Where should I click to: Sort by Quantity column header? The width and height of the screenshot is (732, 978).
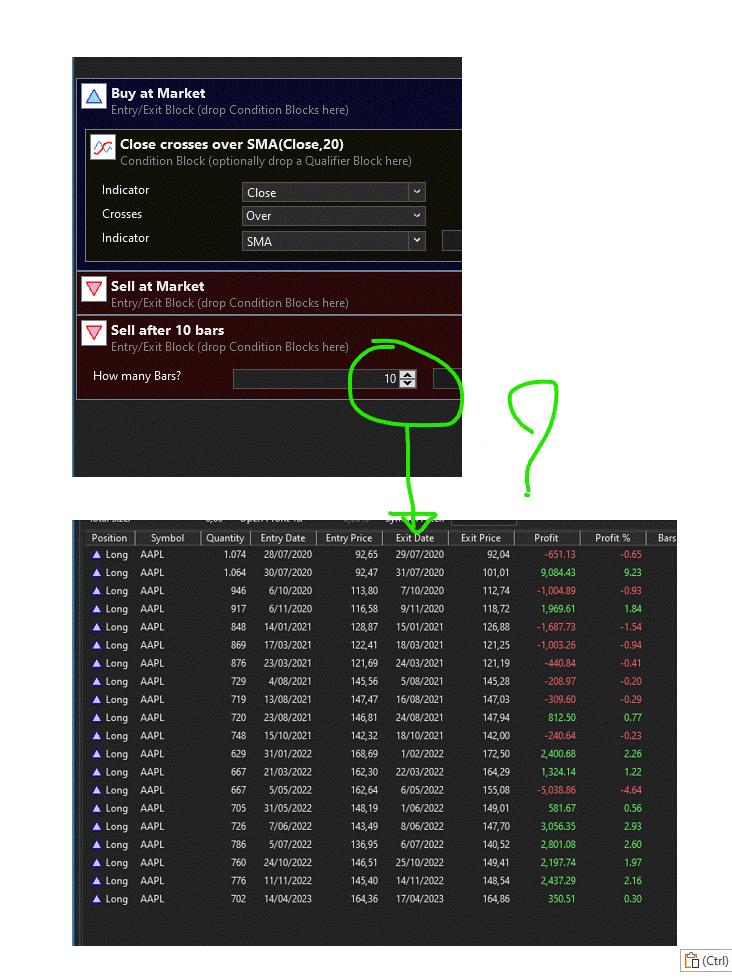pos(225,538)
